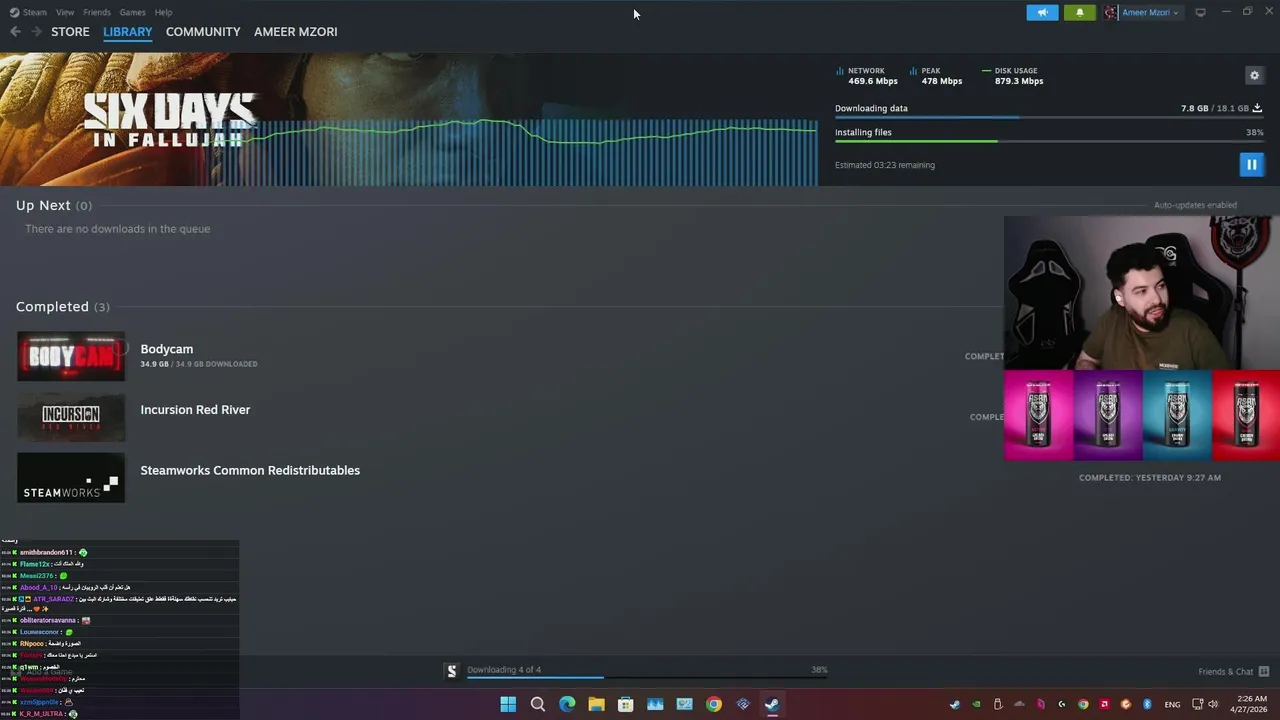Open the Windows Start button
The image size is (1280, 720).
tap(508, 704)
